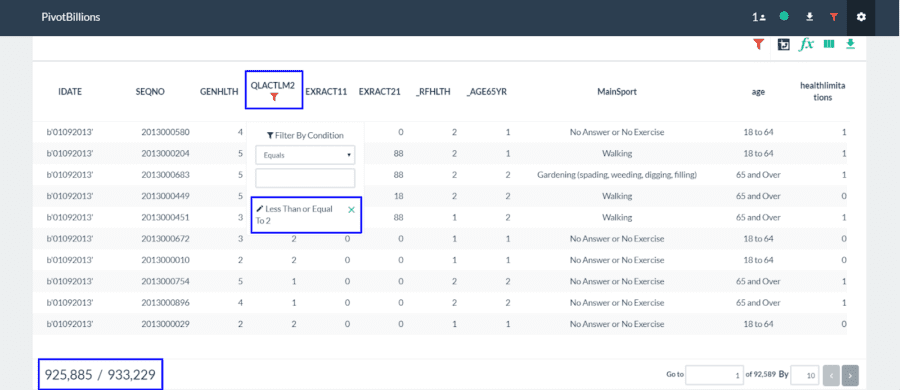This screenshot has height=390, width=900.
Task: Click SEQNO cell 2013000204
Action: (165, 153)
